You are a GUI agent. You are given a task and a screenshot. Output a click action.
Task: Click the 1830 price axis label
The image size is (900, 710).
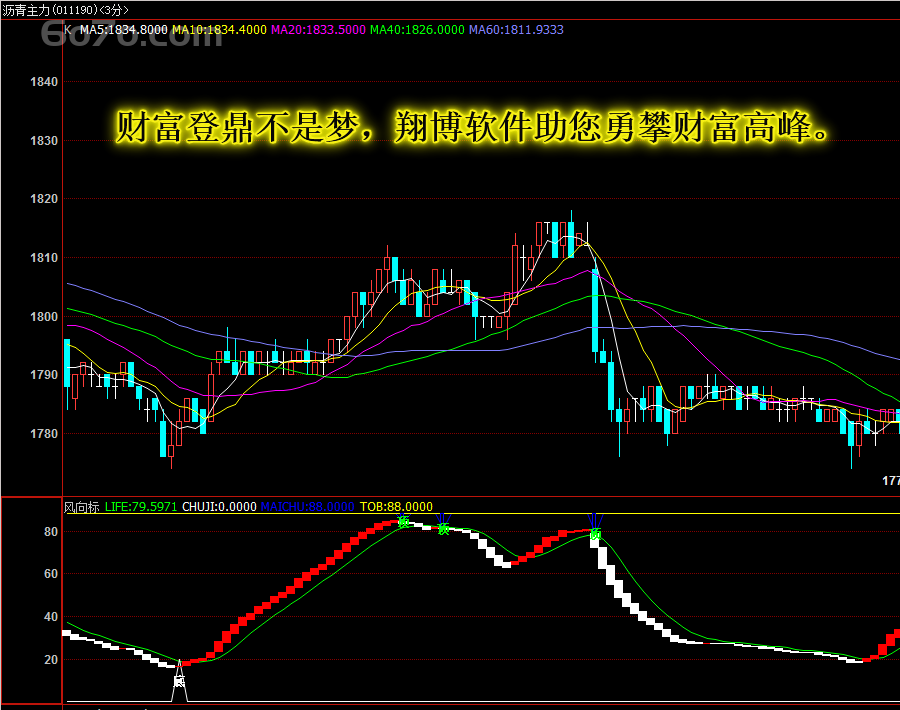44,141
